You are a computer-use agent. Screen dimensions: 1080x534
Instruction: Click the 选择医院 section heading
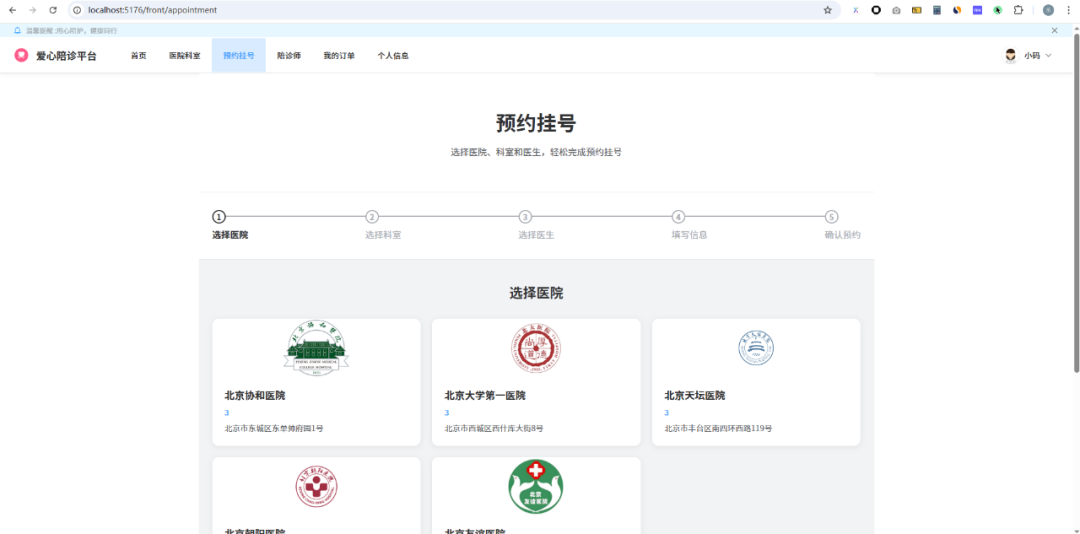point(536,294)
